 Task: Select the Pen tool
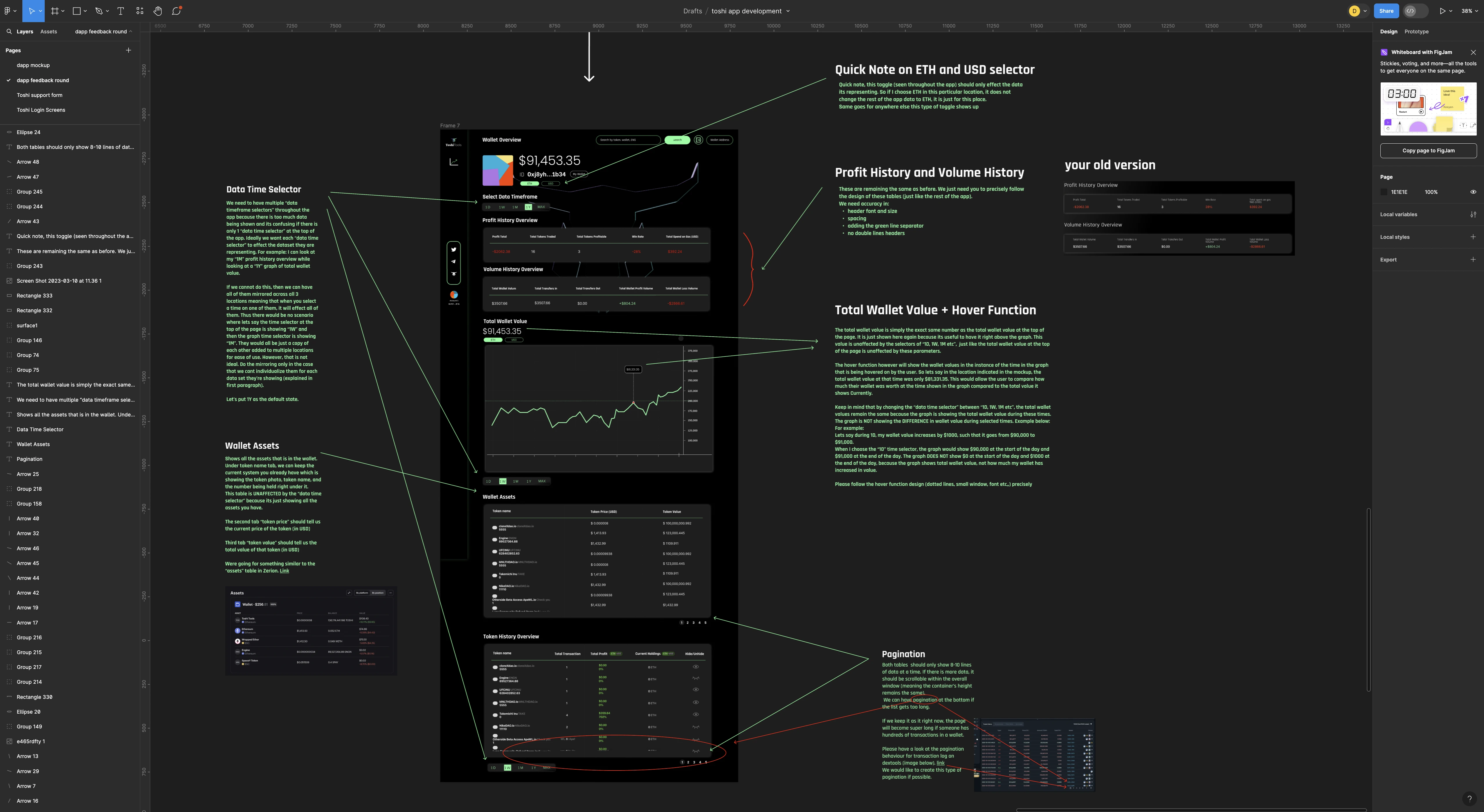99,11
